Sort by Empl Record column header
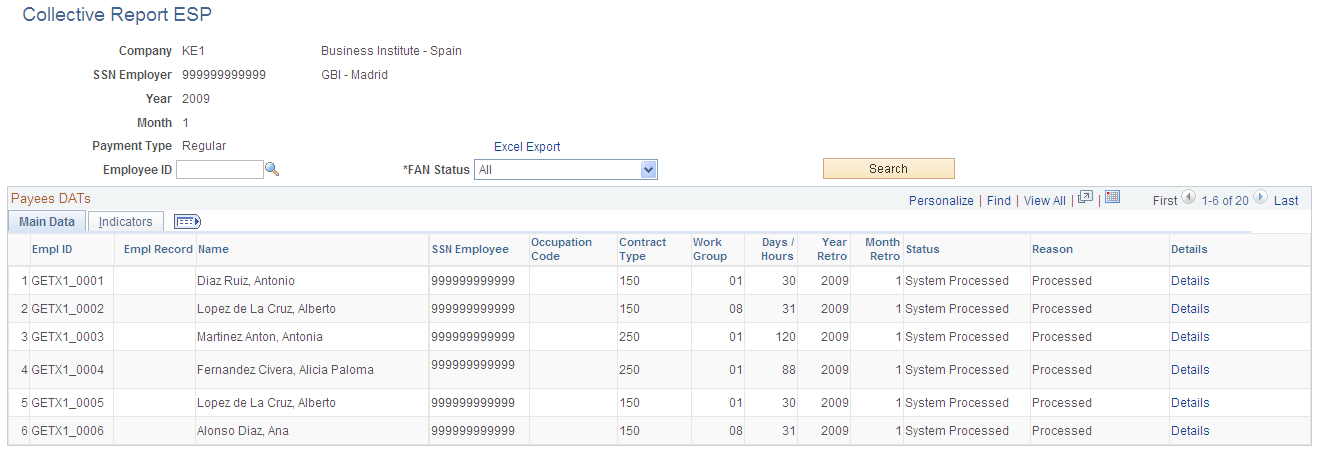 pyautogui.click(x=158, y=249)
